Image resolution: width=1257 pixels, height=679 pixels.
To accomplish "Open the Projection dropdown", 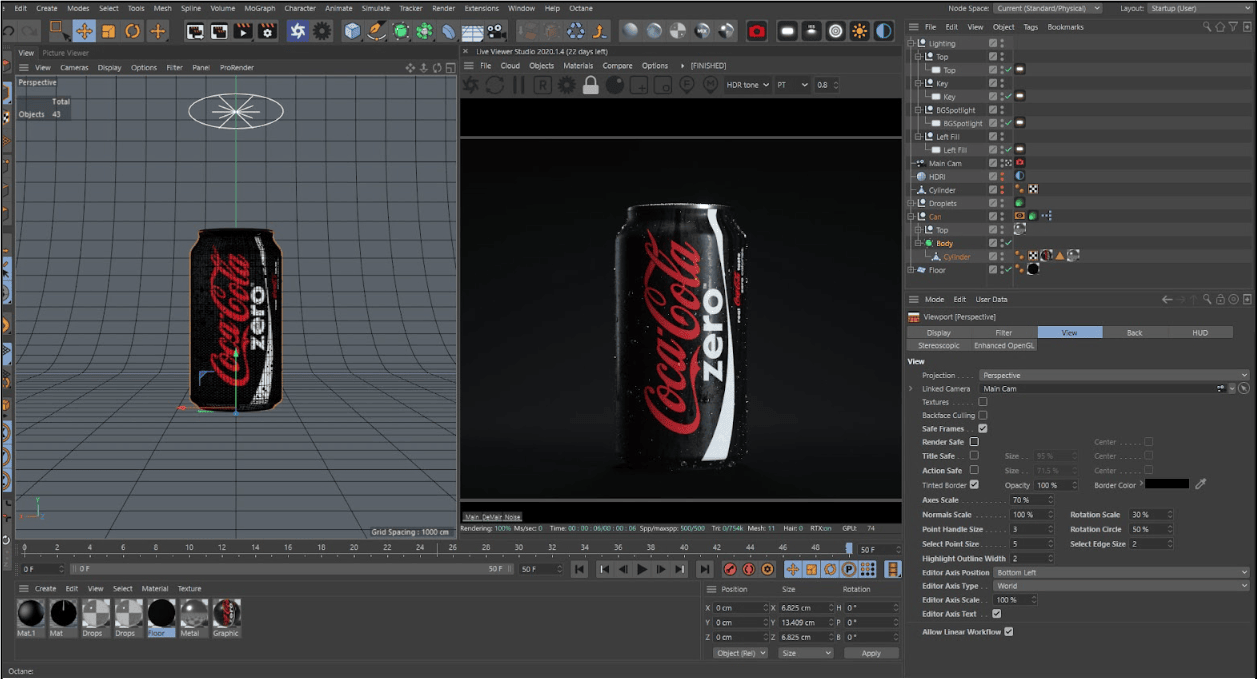I will tap(1115, 375).
